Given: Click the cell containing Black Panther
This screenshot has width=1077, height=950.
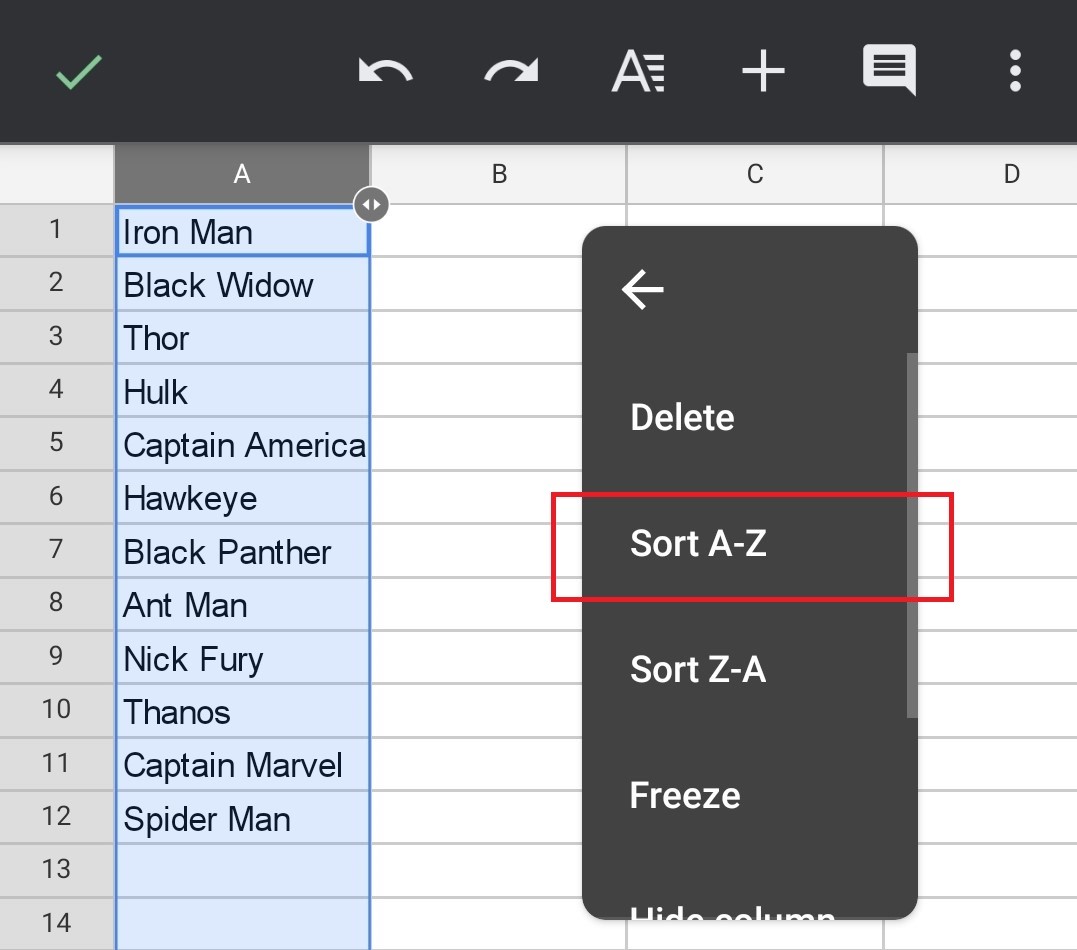Looking at the screenshot, I should pyautogui.click(x=243, y=550).
